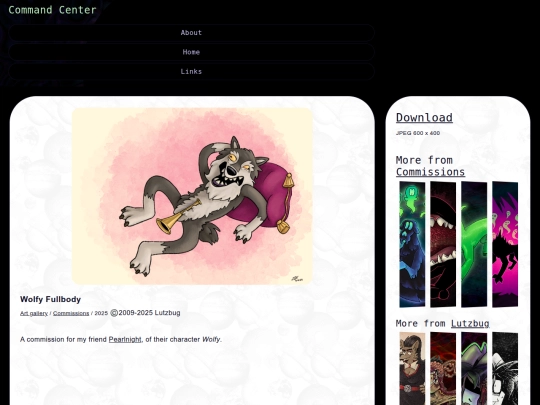Open the red monster Lutzbug thumbnail
Image resolution: width=540 pixels, height=405 pixels.
443,368
